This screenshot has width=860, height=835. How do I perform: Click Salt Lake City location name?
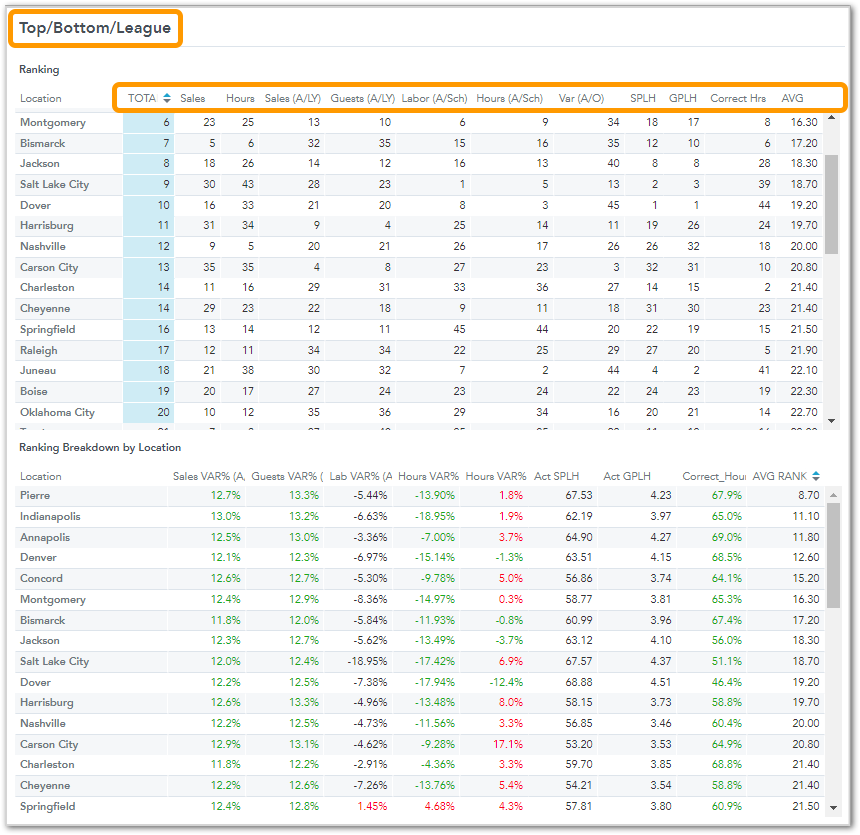[55, 184]
